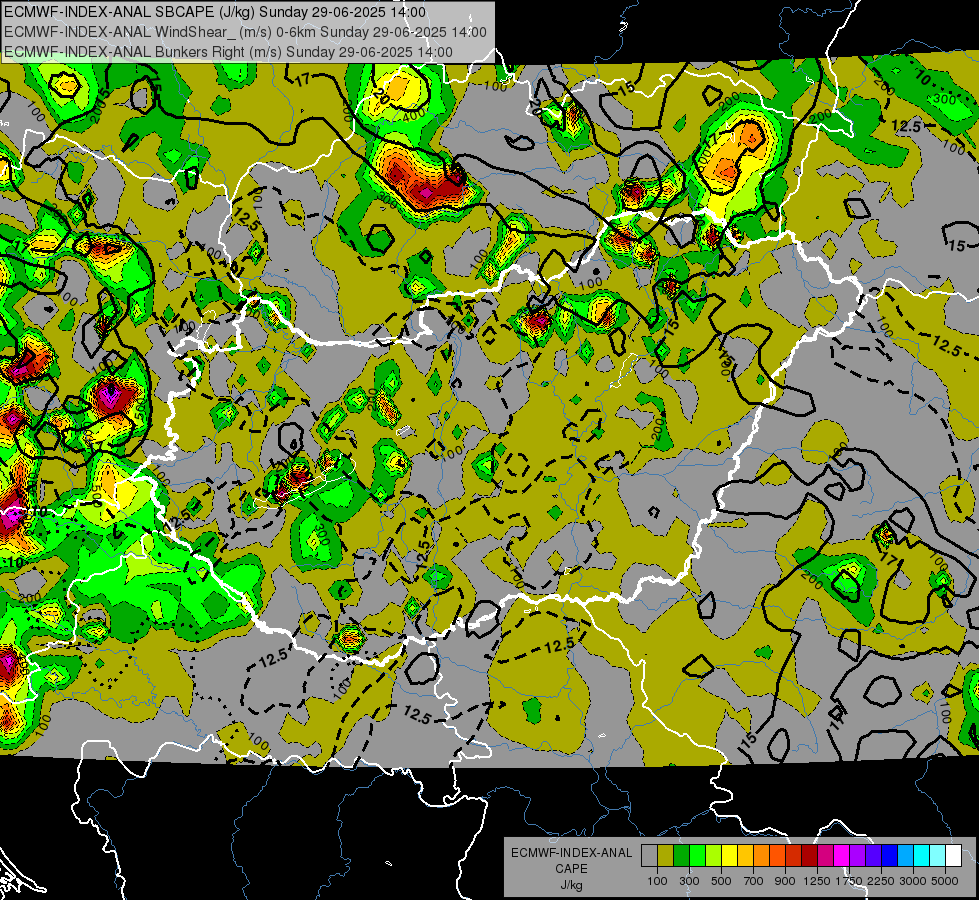The image size is (979, 900).
Task: Pick the orange swatch right of 700
Action: (762, 856)
